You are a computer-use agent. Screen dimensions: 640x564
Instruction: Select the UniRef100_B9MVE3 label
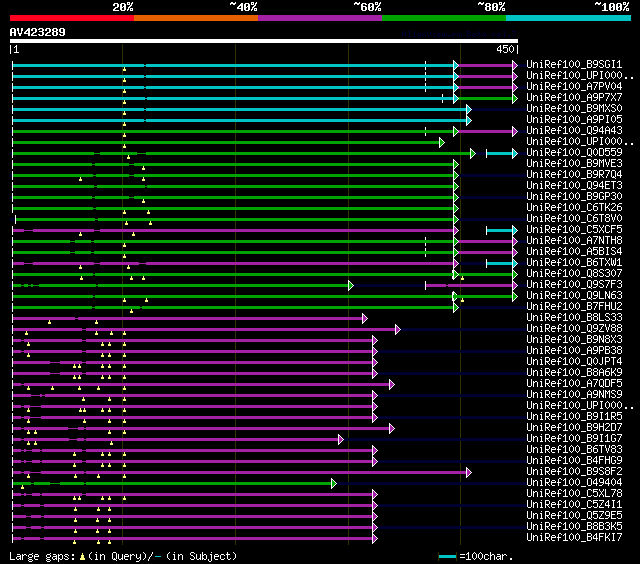click(x=574, y=164)
